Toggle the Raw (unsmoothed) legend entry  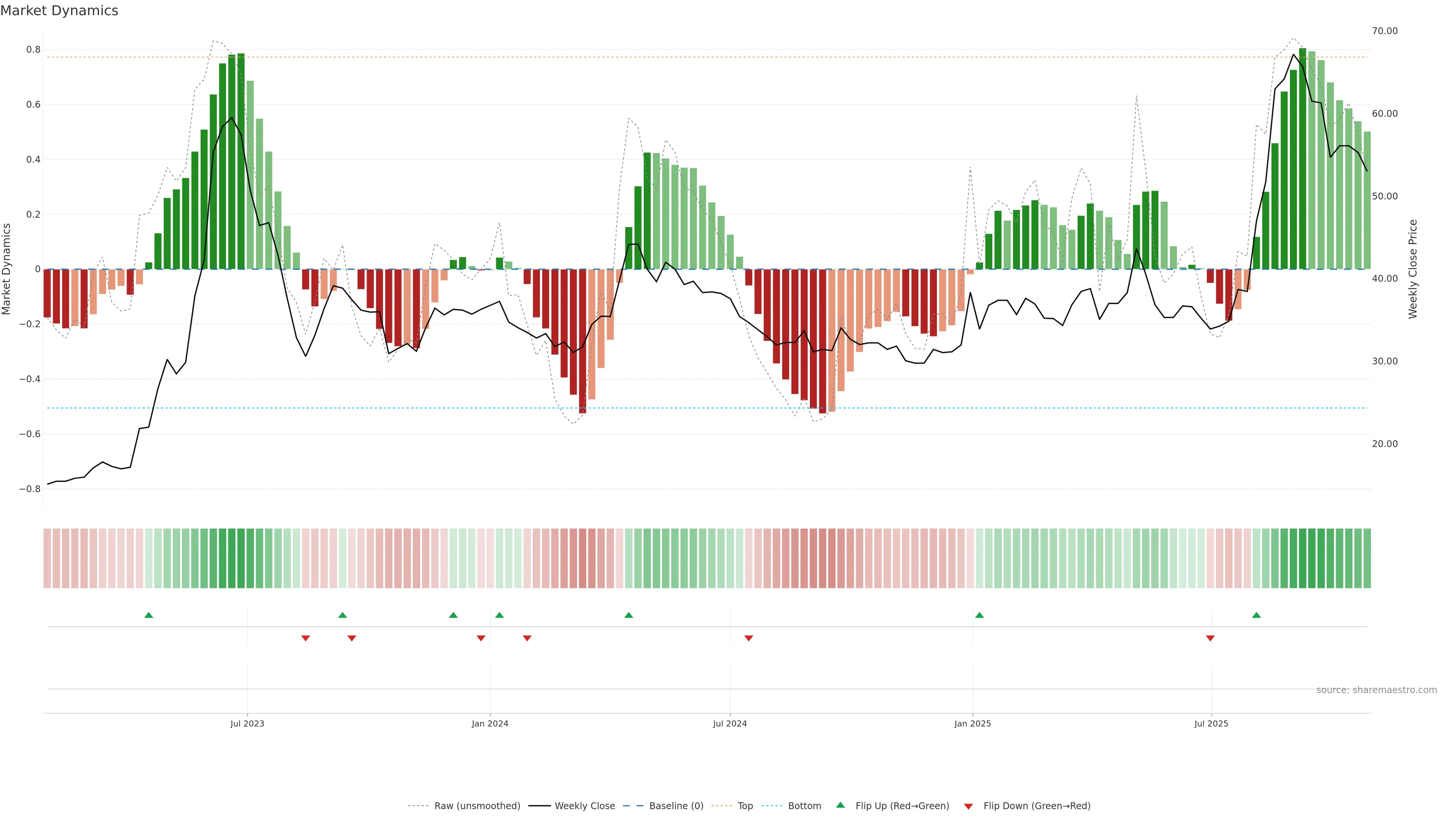click(477, 806)
